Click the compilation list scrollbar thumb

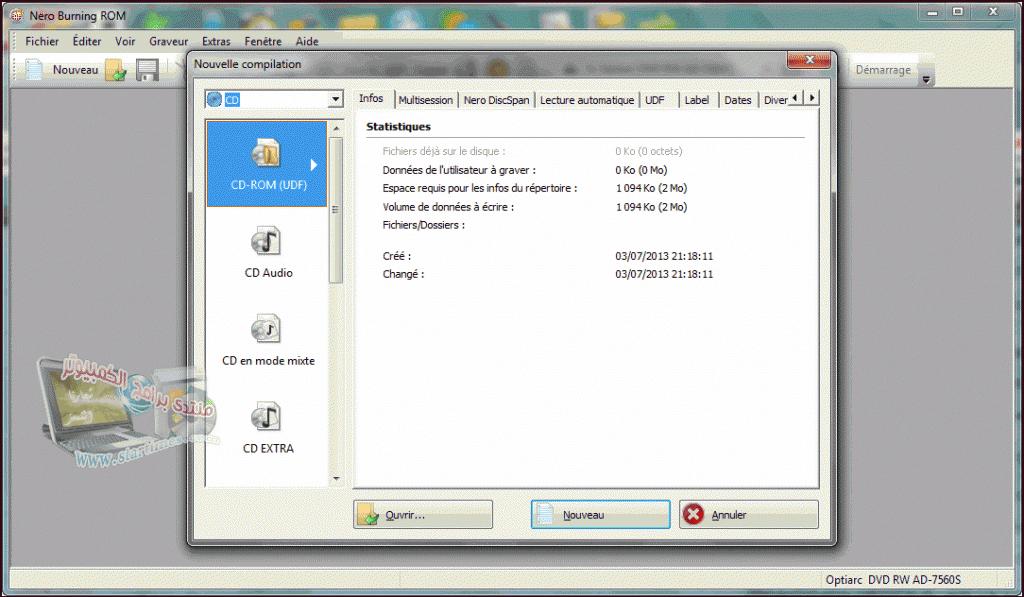point(336,210)
